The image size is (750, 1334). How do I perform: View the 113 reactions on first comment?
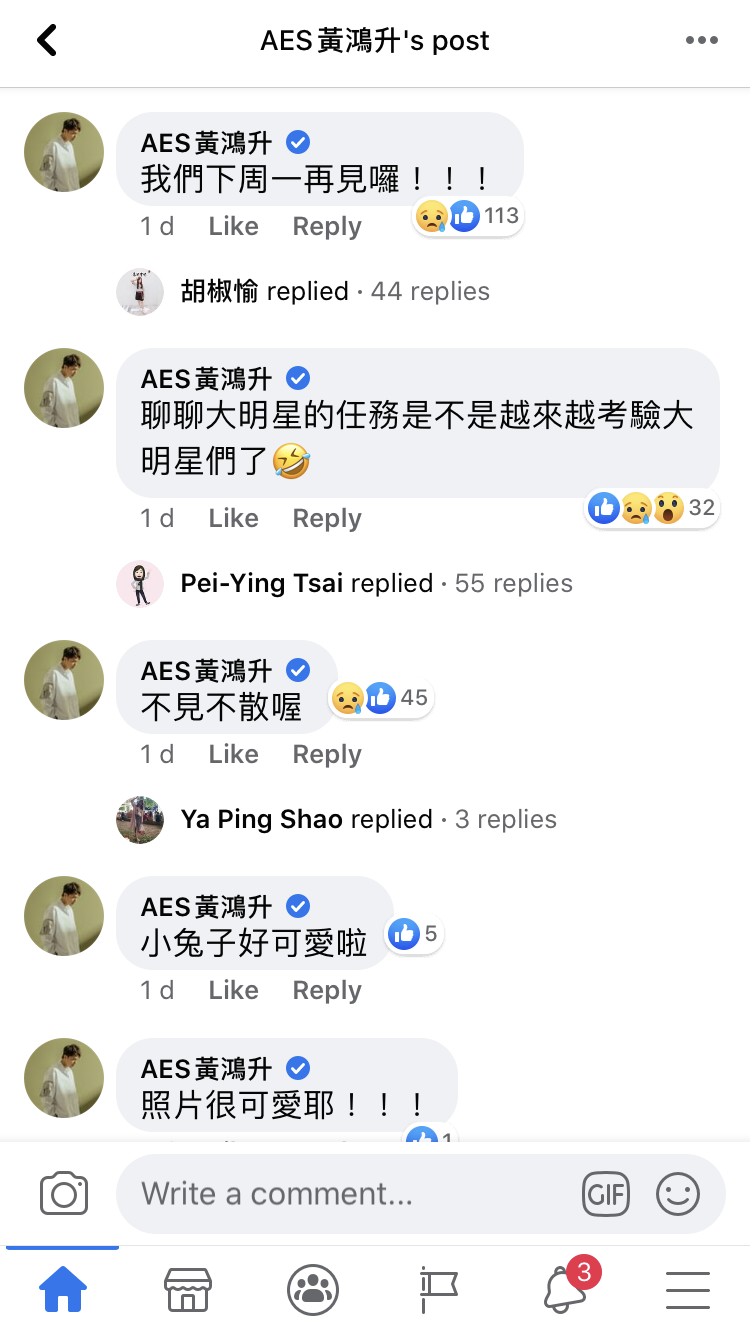(468, 216)
